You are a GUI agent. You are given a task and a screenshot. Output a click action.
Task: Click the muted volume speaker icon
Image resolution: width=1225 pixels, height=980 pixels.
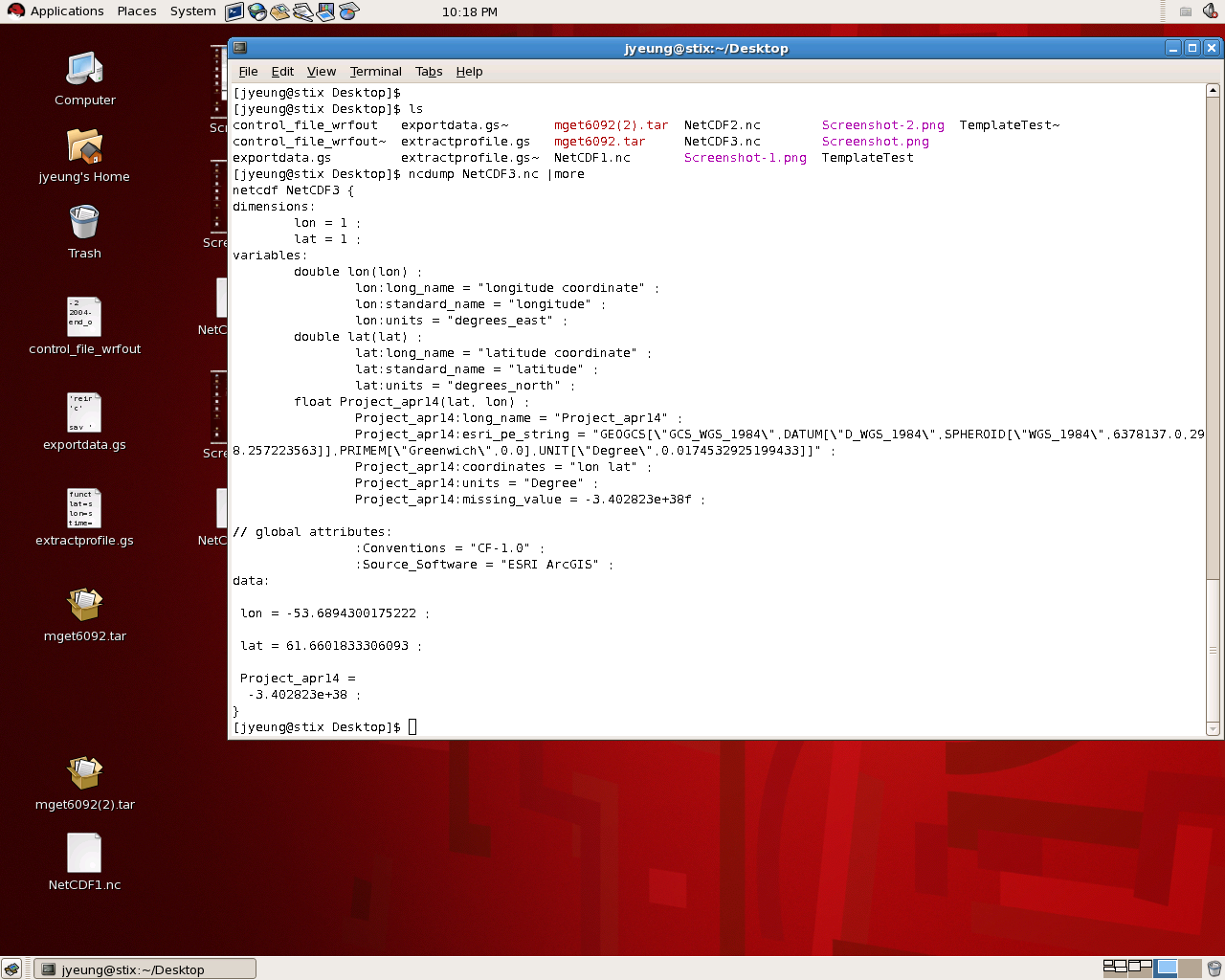pyautogui.click(x=1210, y=11)
